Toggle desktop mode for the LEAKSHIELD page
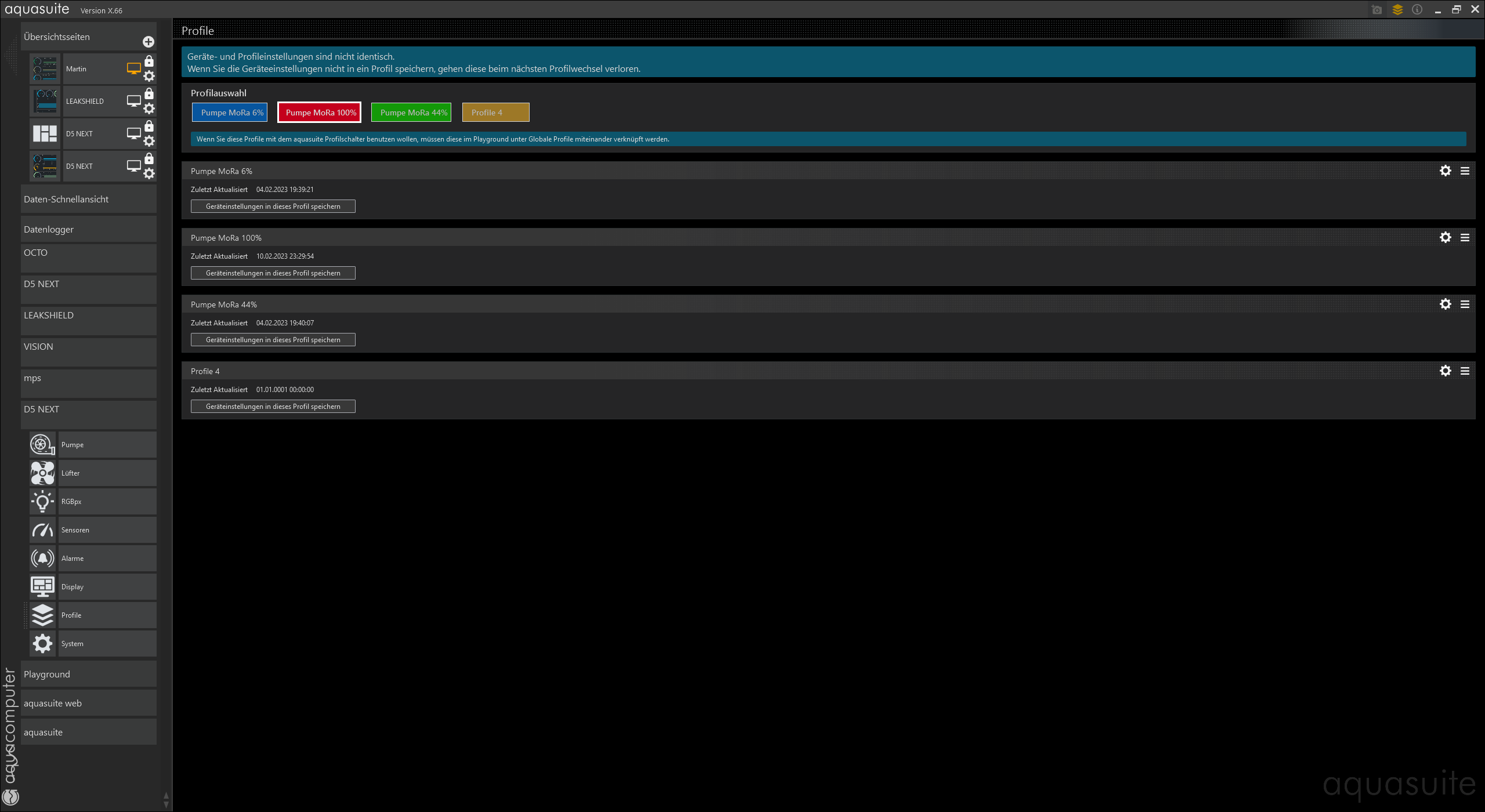Image resolution: width=1485 pixels, height=812 pixels. [134, 101]
